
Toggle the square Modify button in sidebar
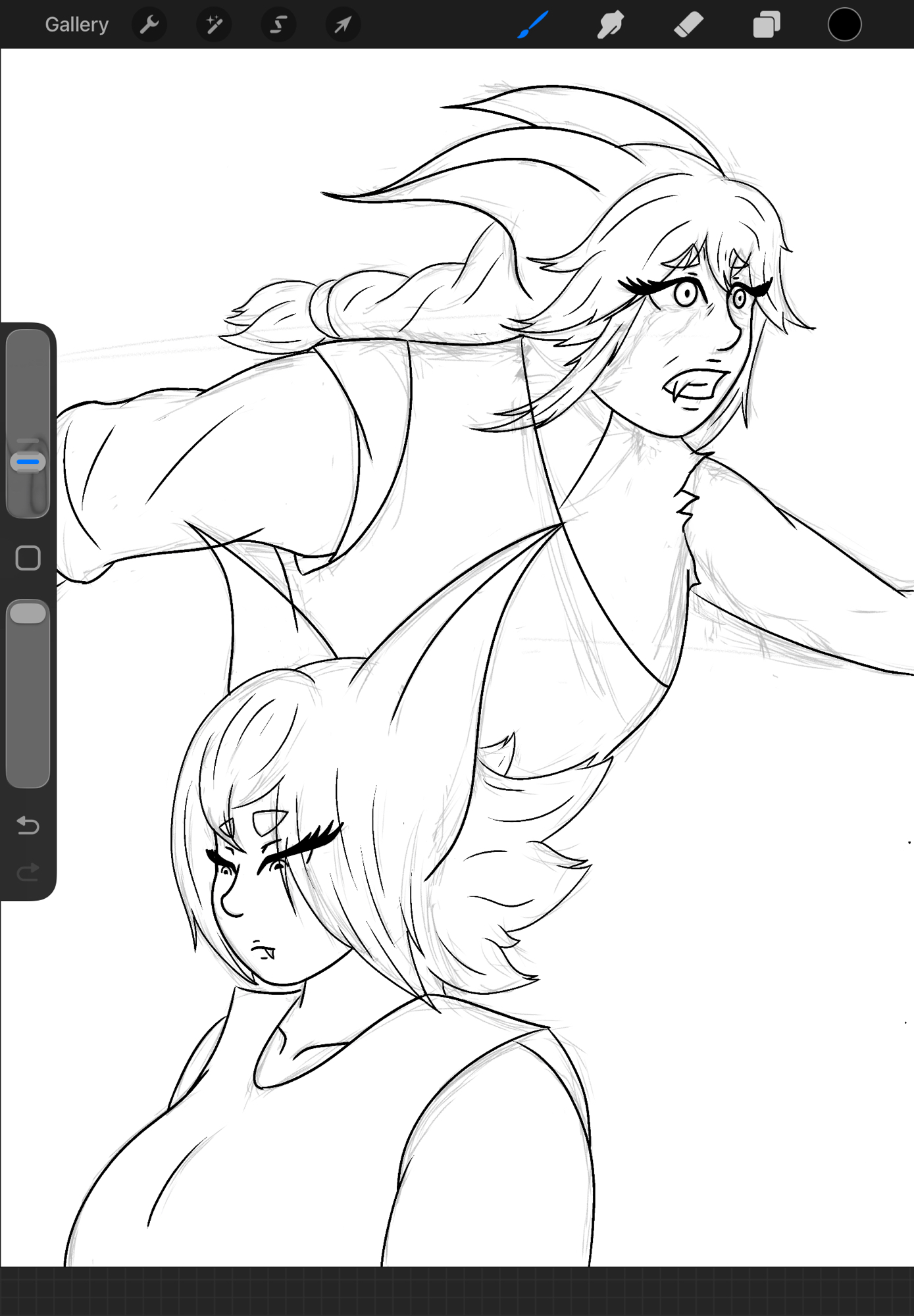[28, 558]
